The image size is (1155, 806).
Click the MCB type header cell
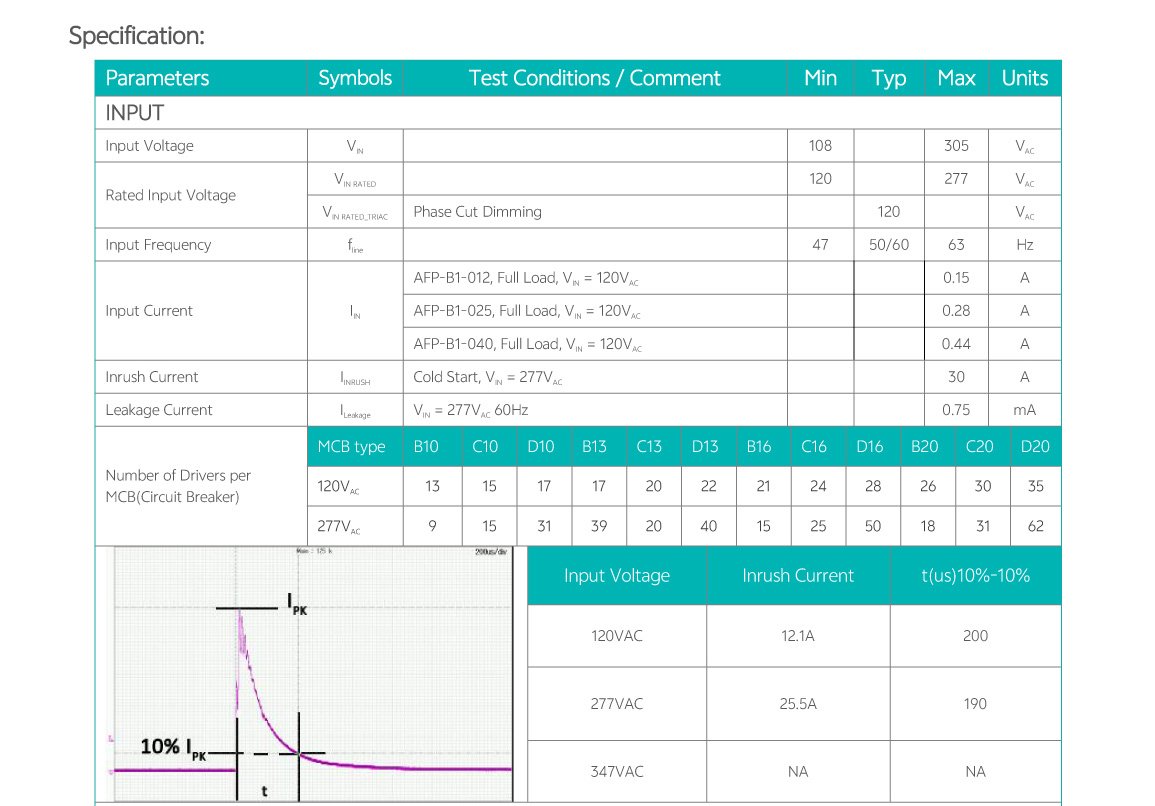[x=351, y=447]
